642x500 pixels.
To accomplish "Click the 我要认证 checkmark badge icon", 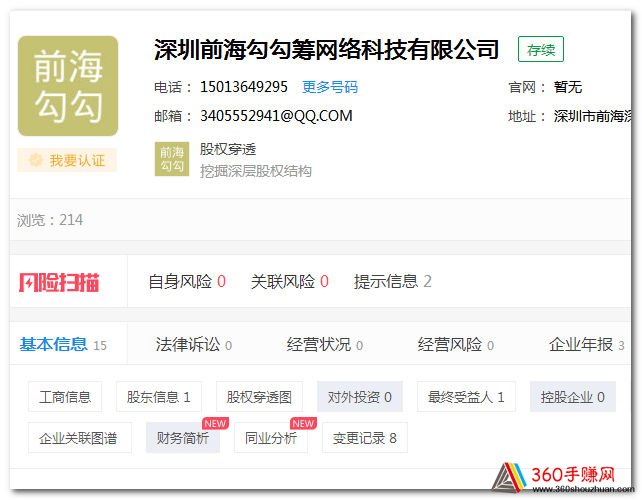I will tap(36, 160).
